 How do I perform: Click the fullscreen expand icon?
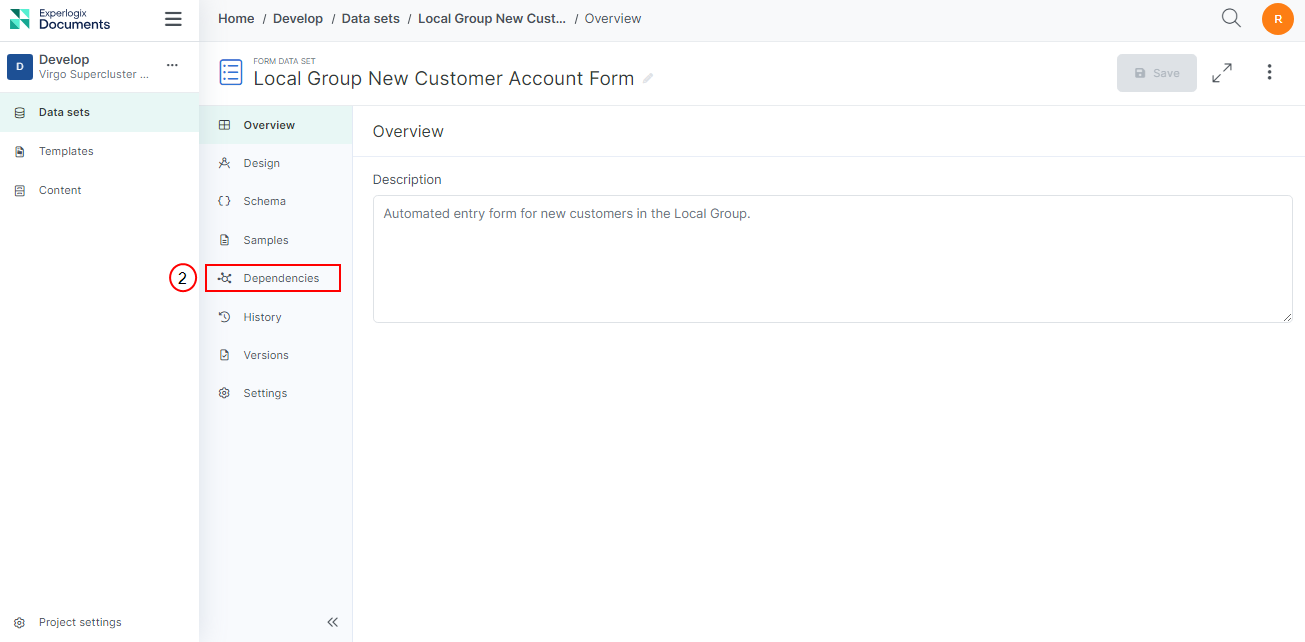click(x=1221, y=73)
